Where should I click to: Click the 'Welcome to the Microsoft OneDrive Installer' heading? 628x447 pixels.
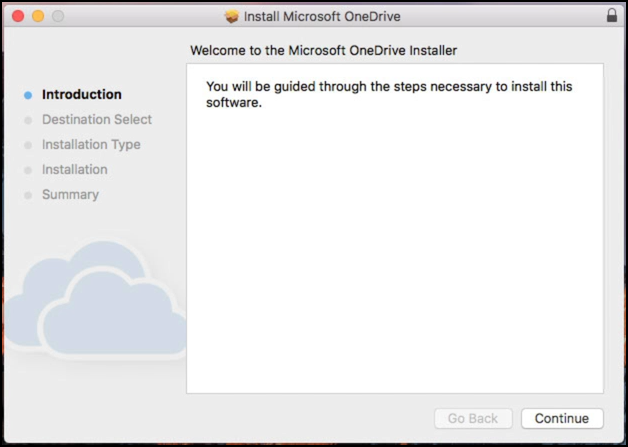tap(324, 50)
